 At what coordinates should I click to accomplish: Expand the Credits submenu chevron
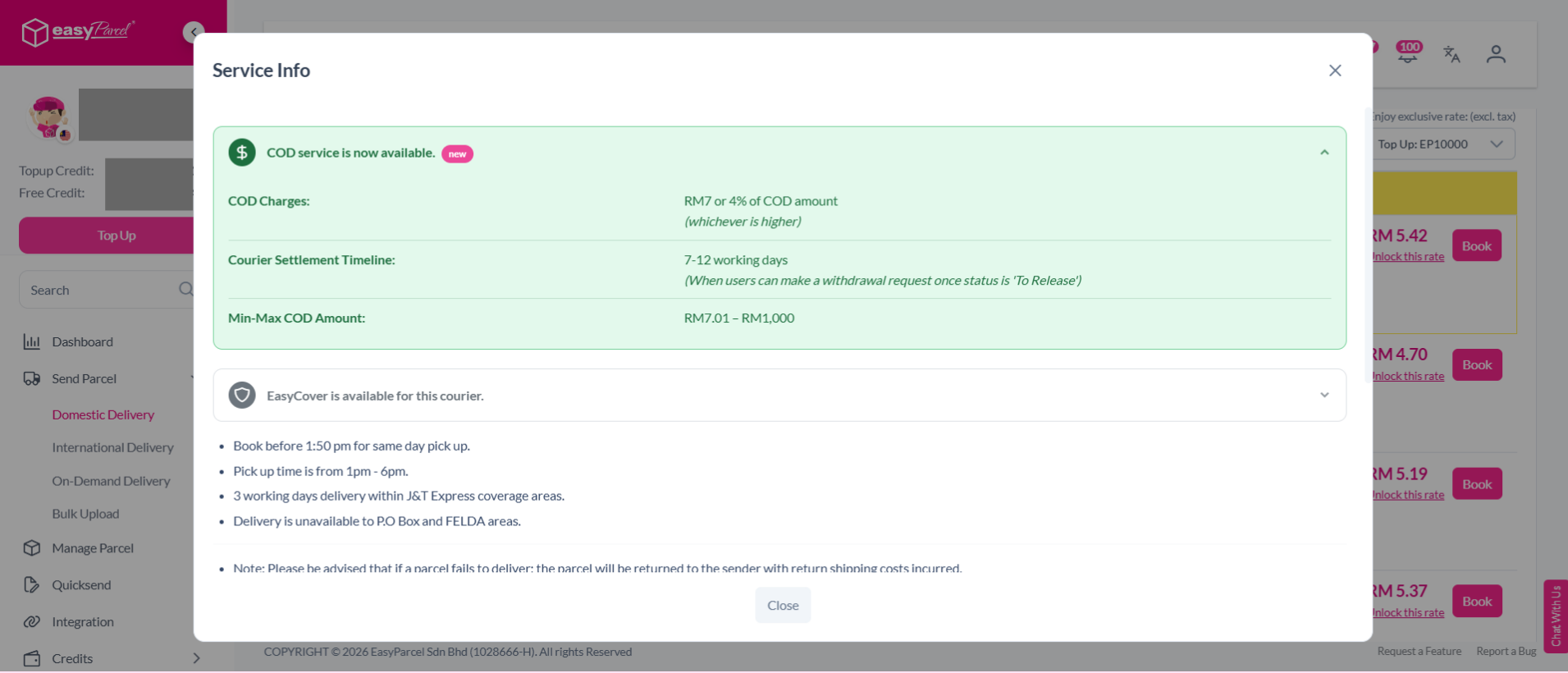point(196,658)
